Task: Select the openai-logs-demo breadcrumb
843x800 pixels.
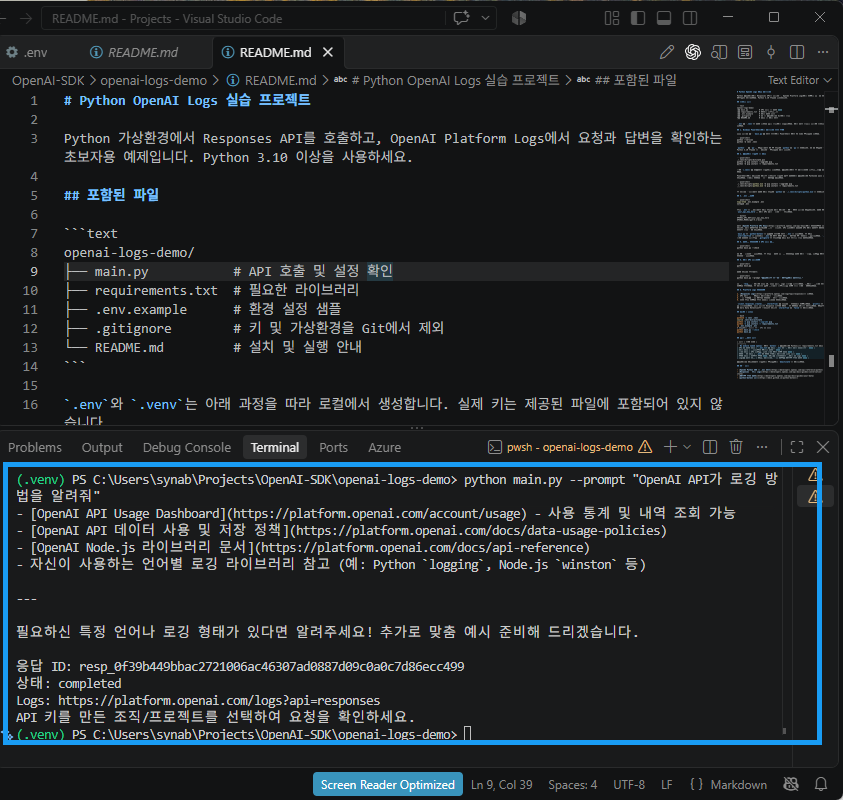Action: click(x=153, y=81)
